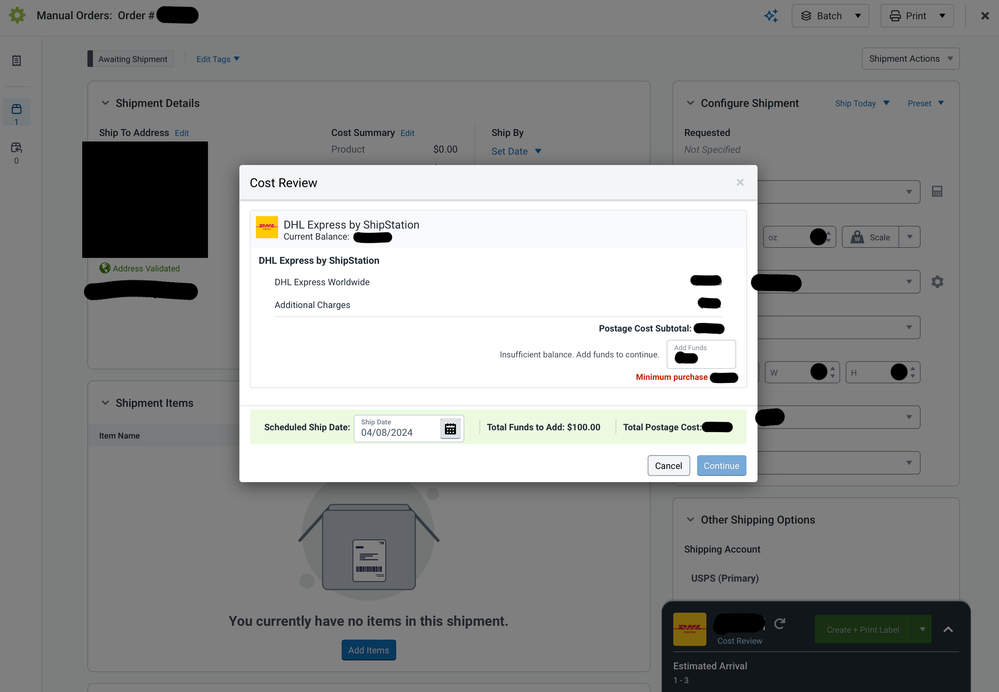Click the Add Items button

tap(369, 651)
